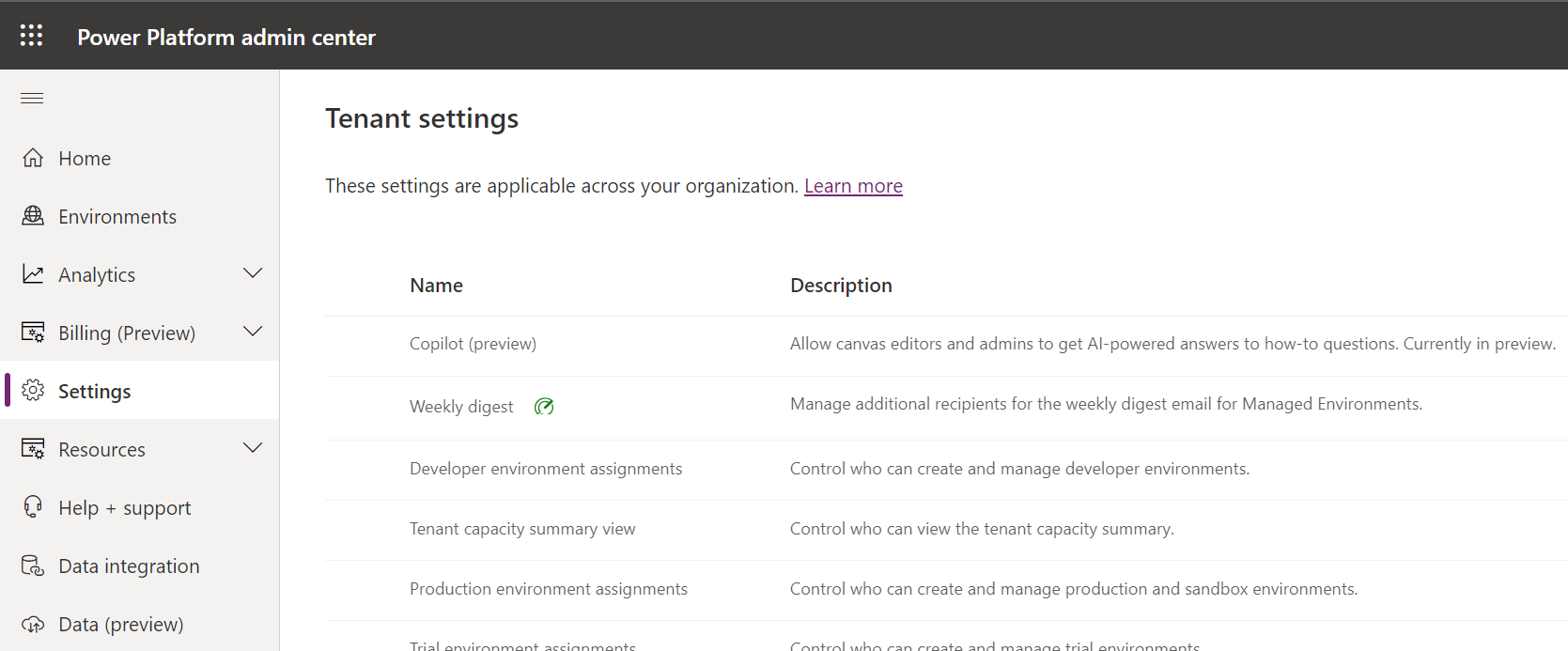
Task: Follow the Learn more link
Action: (x=853, y=186)
